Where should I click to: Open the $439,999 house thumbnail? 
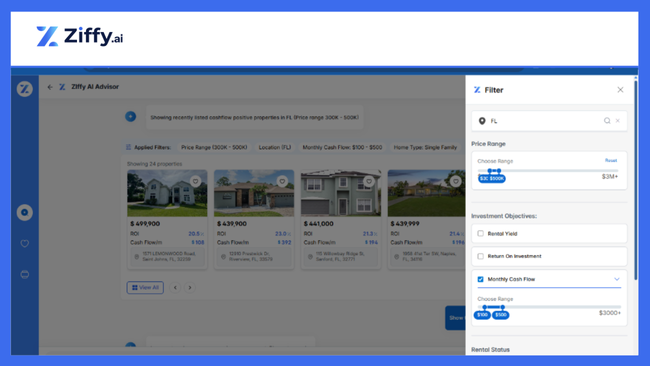(427, 193)
